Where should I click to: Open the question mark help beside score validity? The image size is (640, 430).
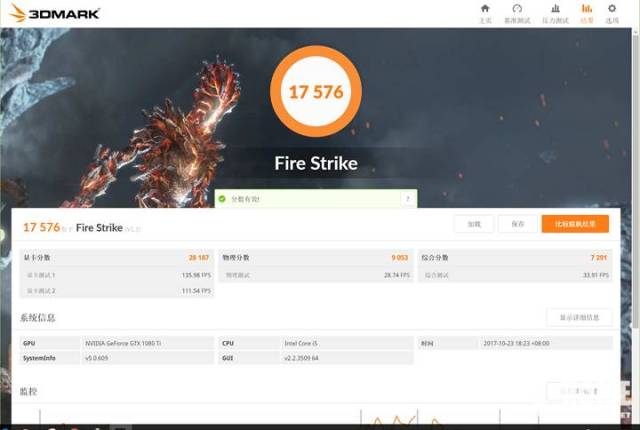coord(407,199)
